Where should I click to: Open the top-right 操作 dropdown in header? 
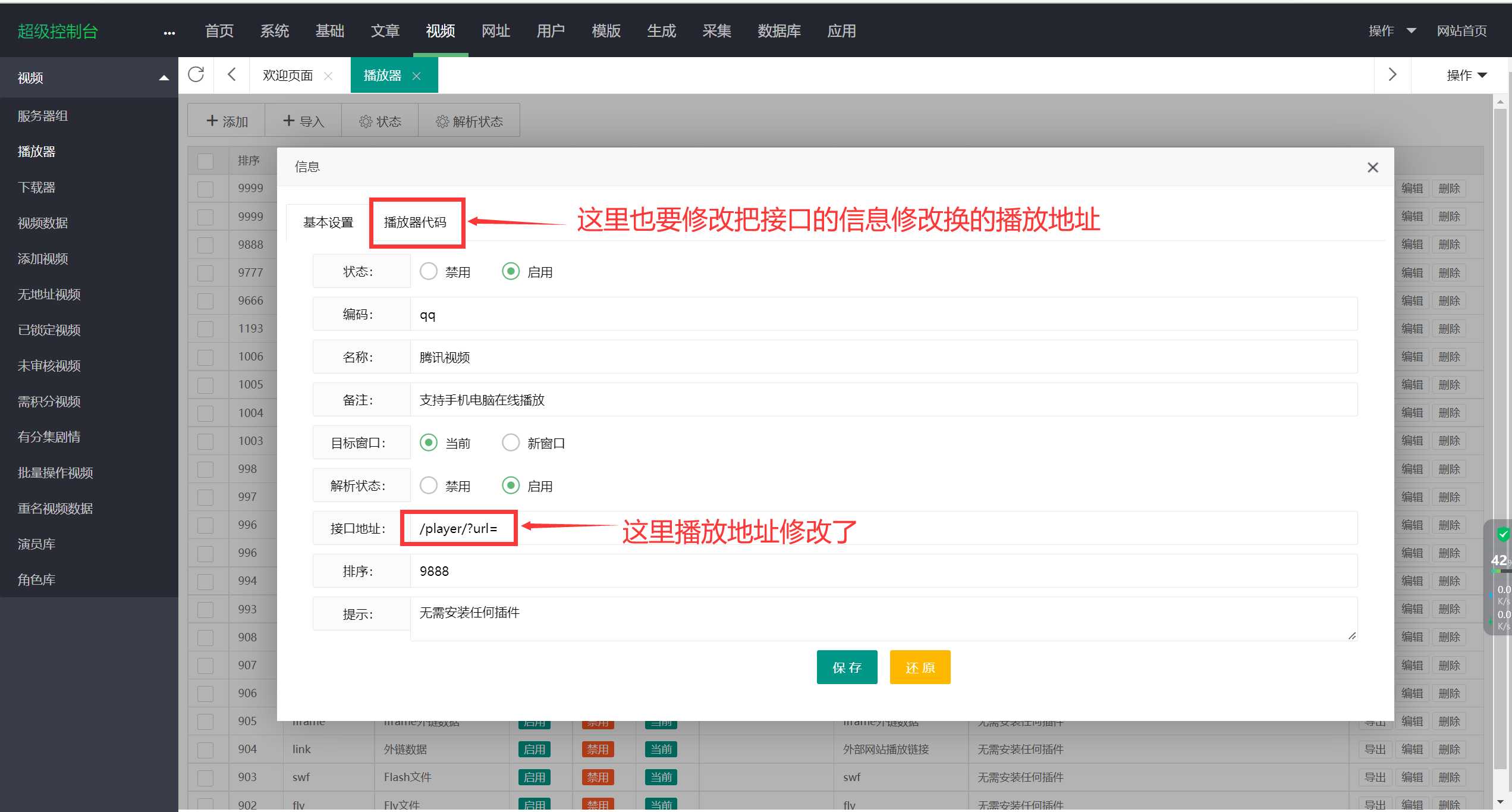pos(1392,31)
